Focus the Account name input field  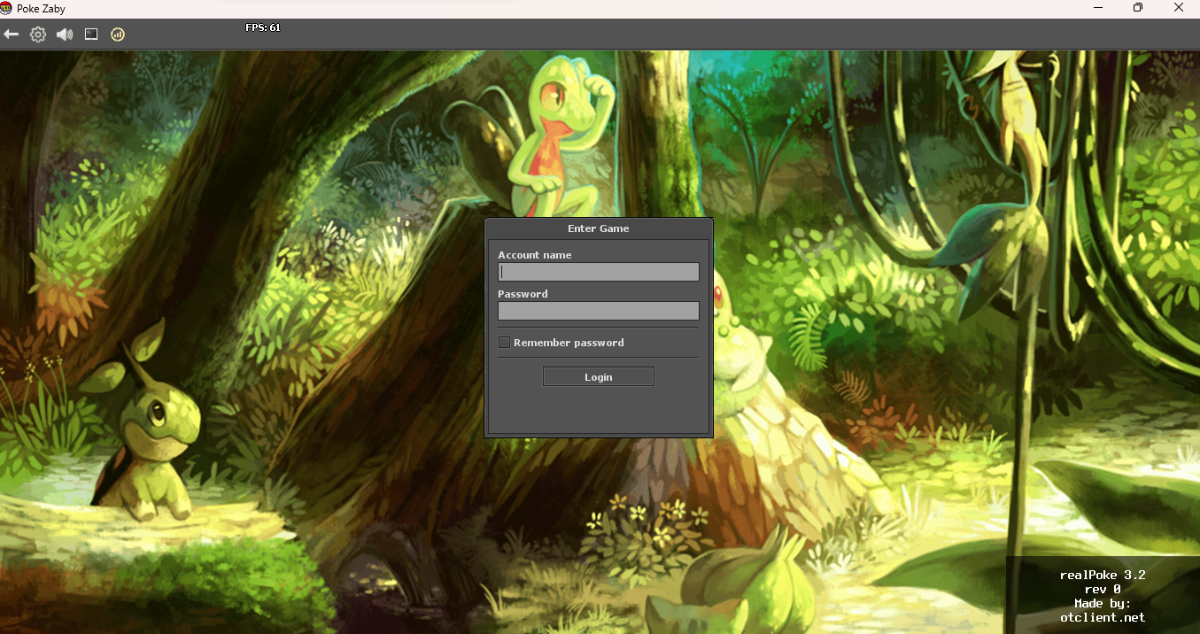coord(598,272)
